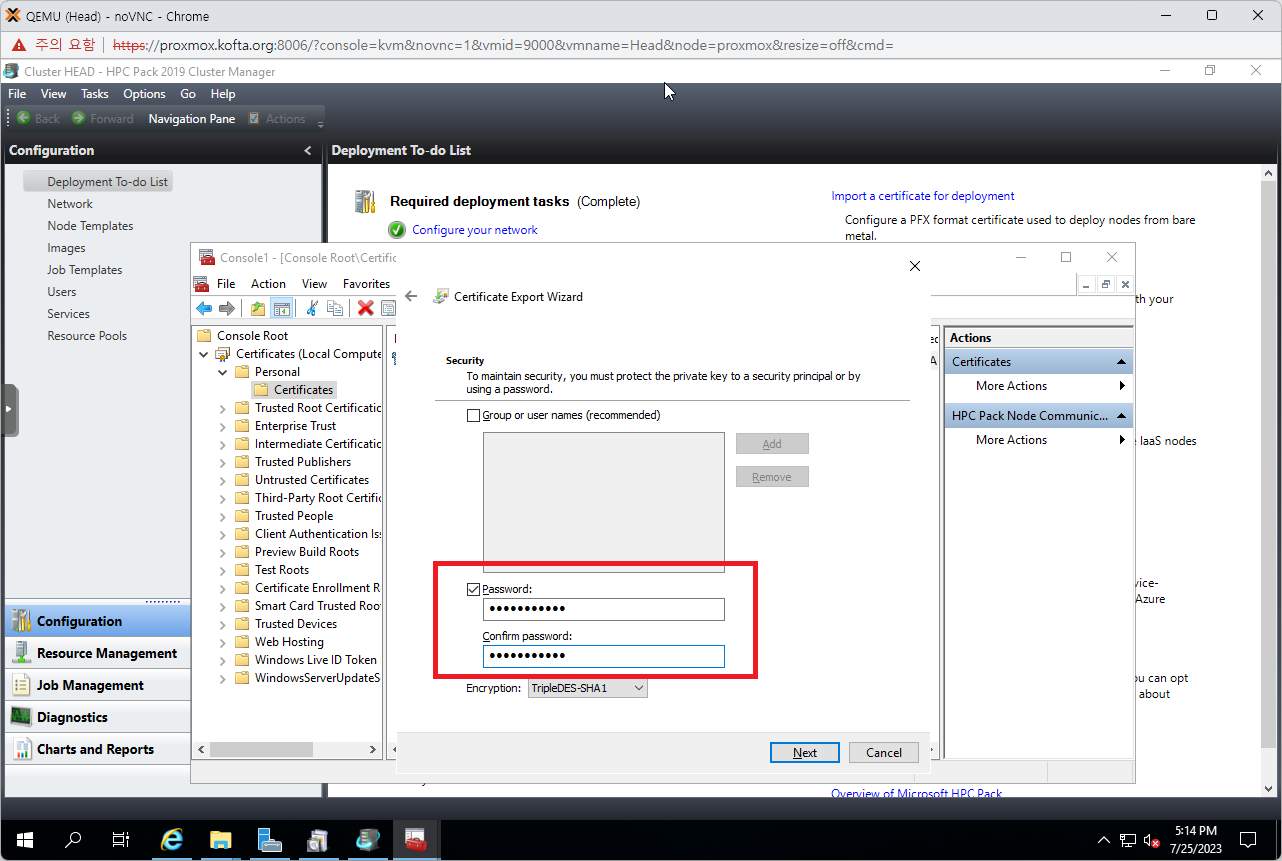Collapse the Personal folder node

tap(223, 372)
